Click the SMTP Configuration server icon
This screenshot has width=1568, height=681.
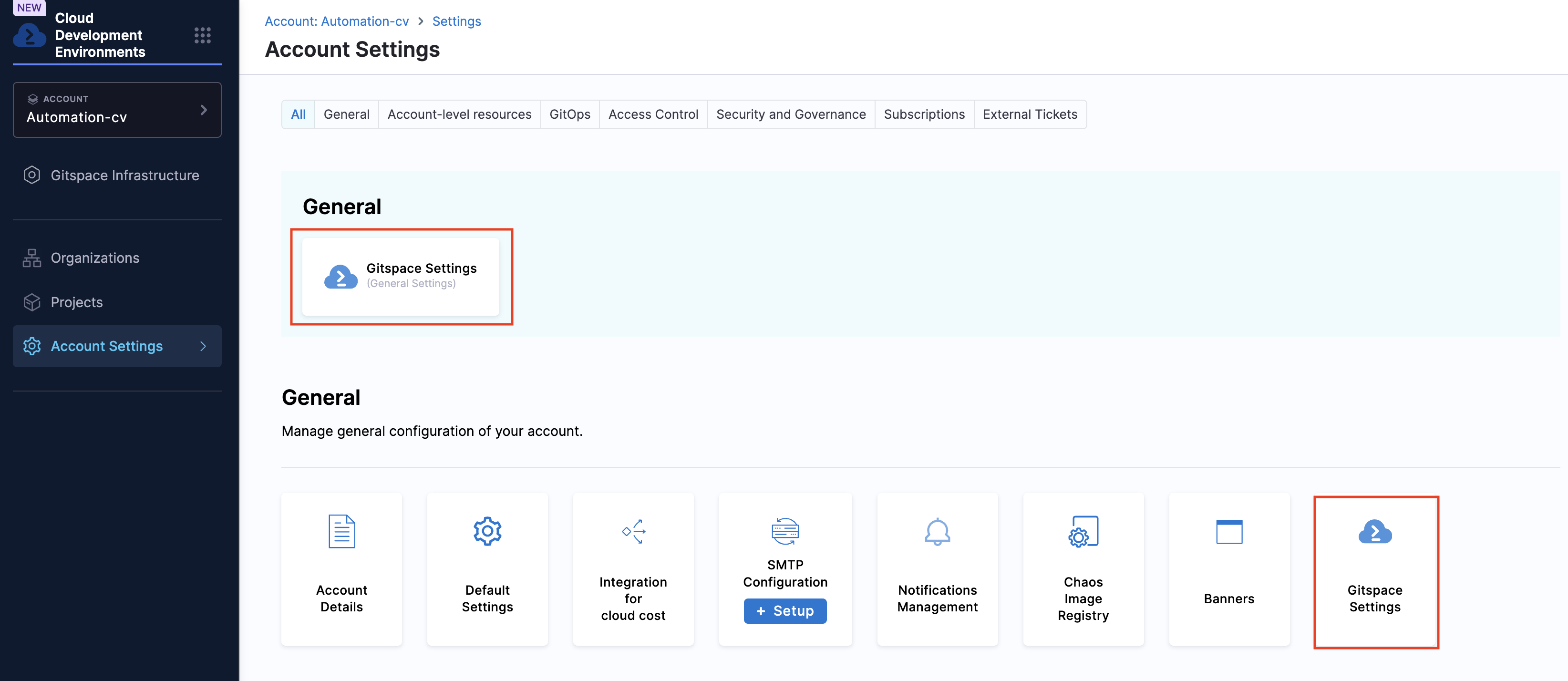coord(784,531)
